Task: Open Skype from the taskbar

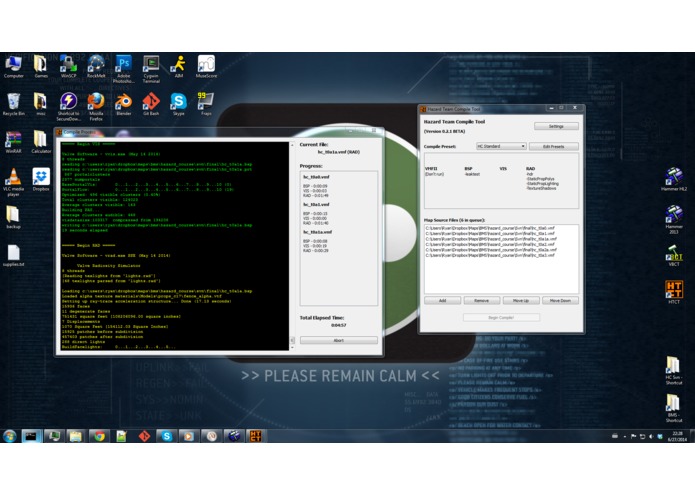Action: [x=167, y=436]
